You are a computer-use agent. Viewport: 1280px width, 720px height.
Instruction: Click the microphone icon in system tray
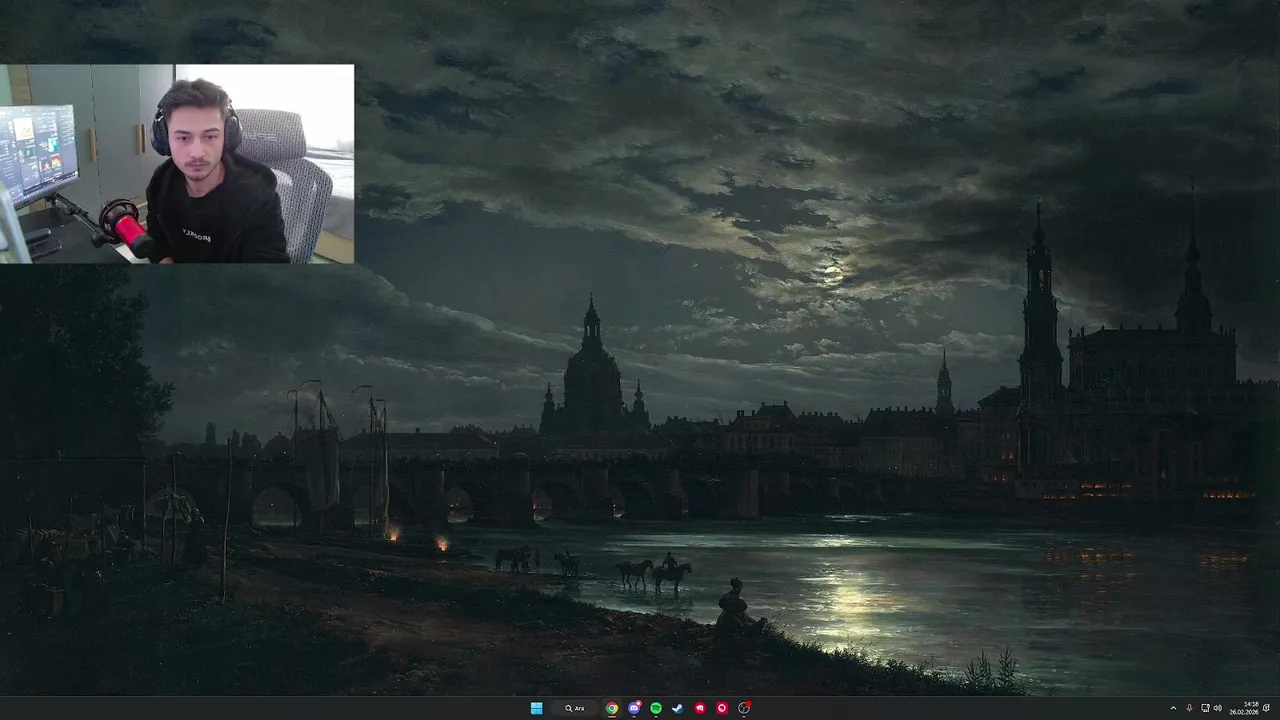1189,708
